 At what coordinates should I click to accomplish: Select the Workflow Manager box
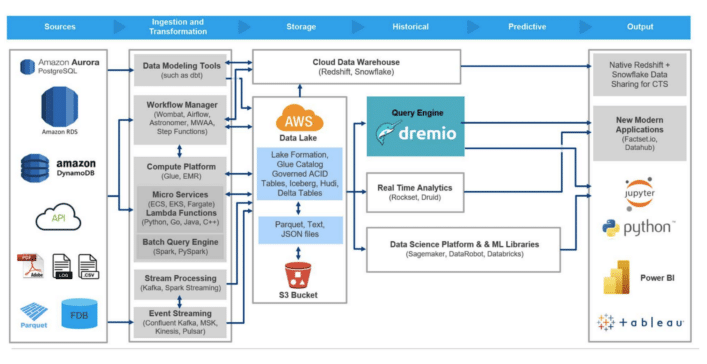pos(180,120)
